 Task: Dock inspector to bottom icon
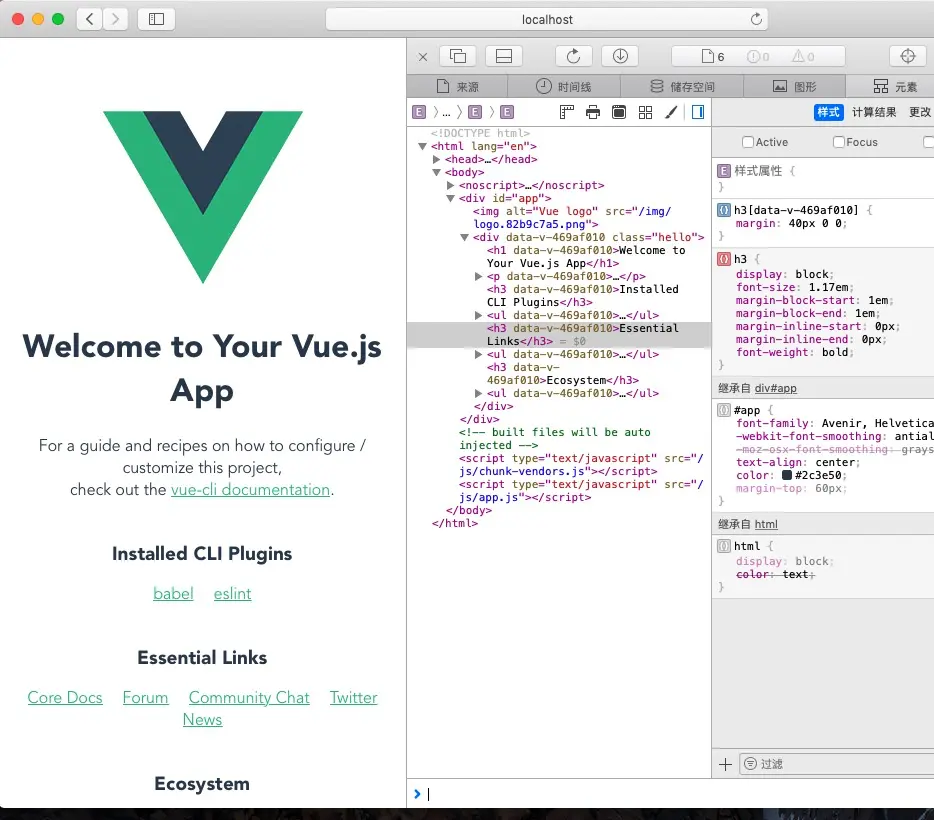point(504,56)
